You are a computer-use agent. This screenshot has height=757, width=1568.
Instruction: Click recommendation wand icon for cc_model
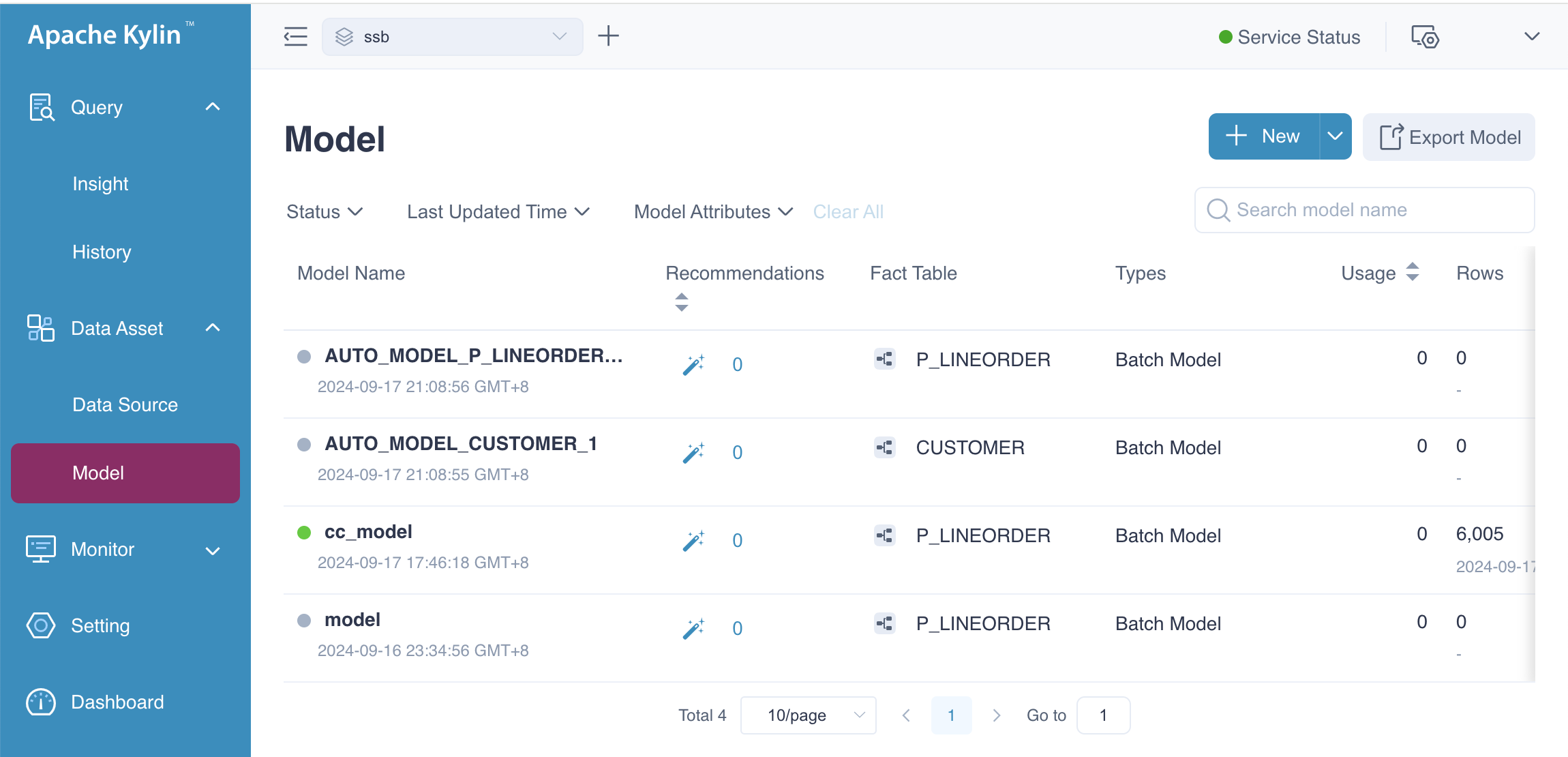693,541
